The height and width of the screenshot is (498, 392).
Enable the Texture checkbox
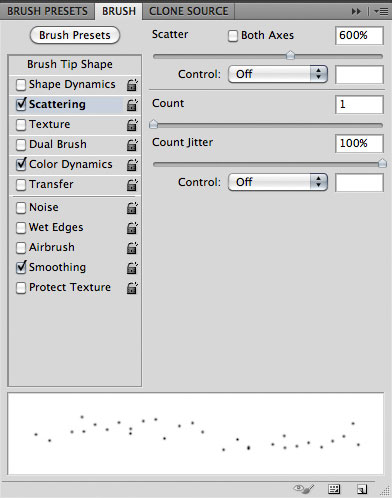pyautogui.click(x=21, y=125)
